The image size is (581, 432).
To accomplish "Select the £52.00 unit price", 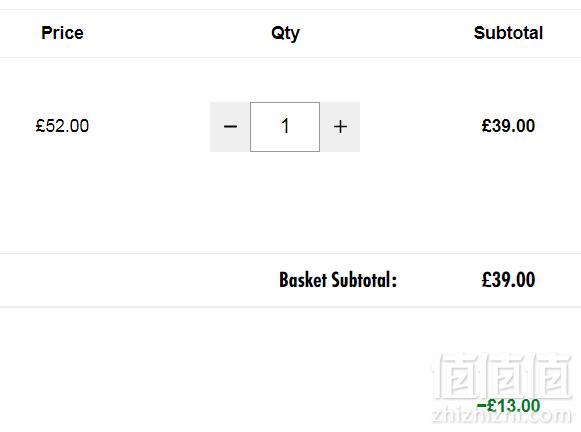I will [x=62, y=126].
